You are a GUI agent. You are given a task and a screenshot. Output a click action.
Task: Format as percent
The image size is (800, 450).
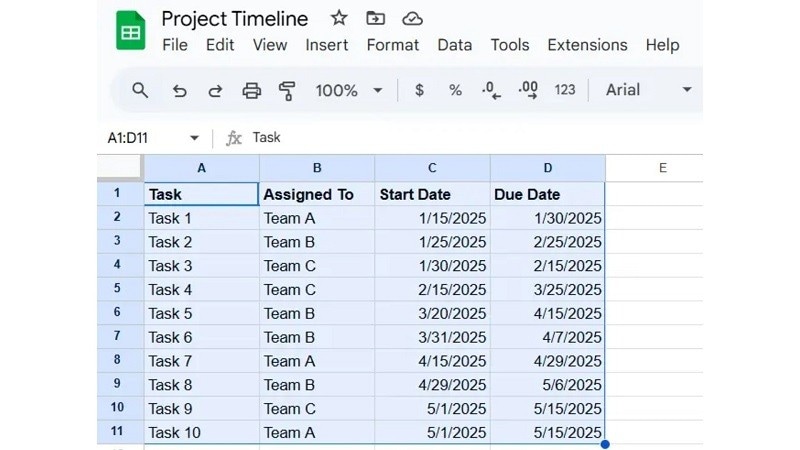(455, 90)
